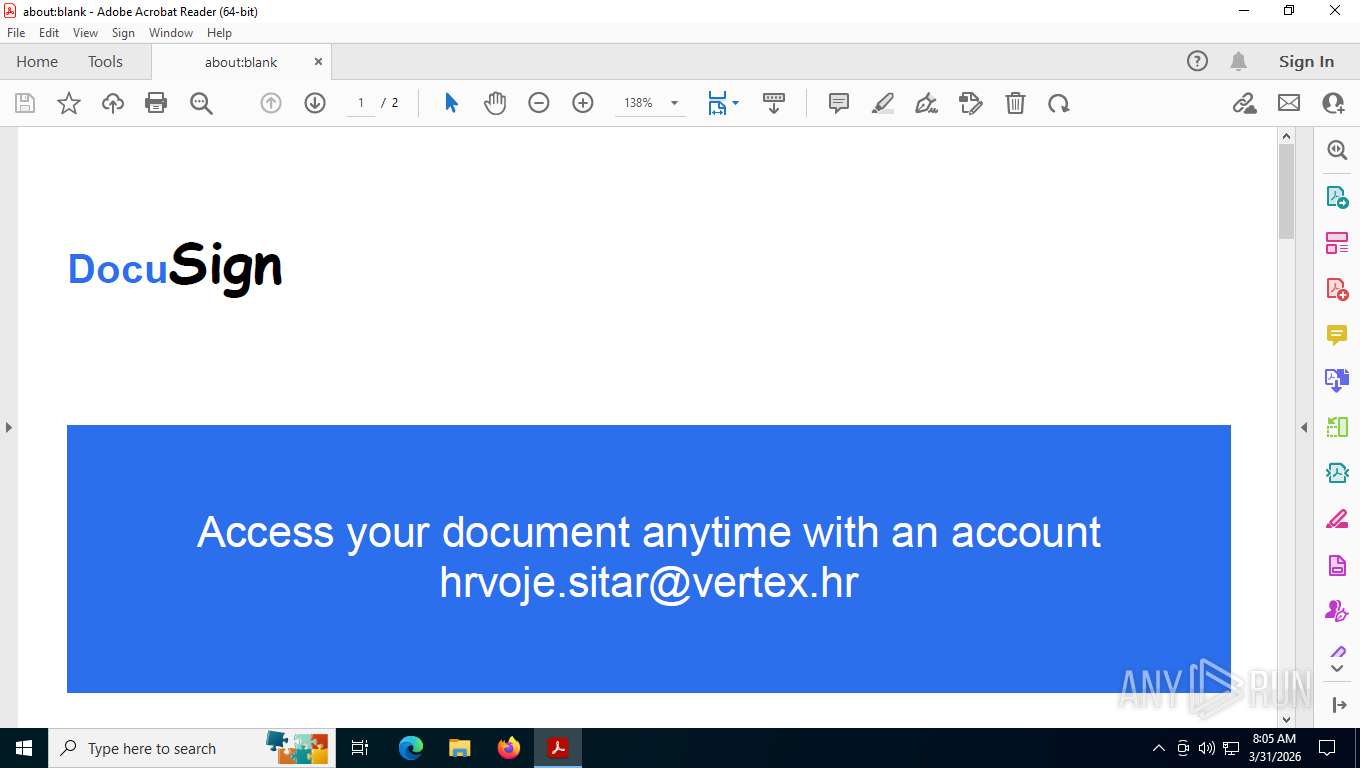The height and width of the screenshot is (768, 1360).
Task: Switch to the Tools tab
Action: point(105,61)
